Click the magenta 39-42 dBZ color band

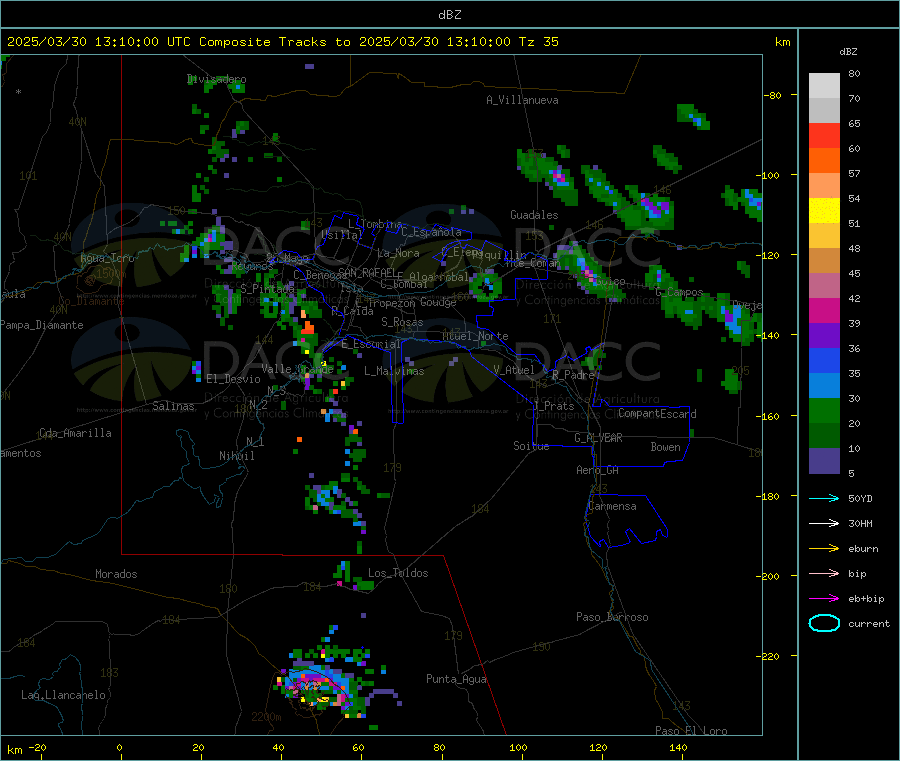click(824, 310)
